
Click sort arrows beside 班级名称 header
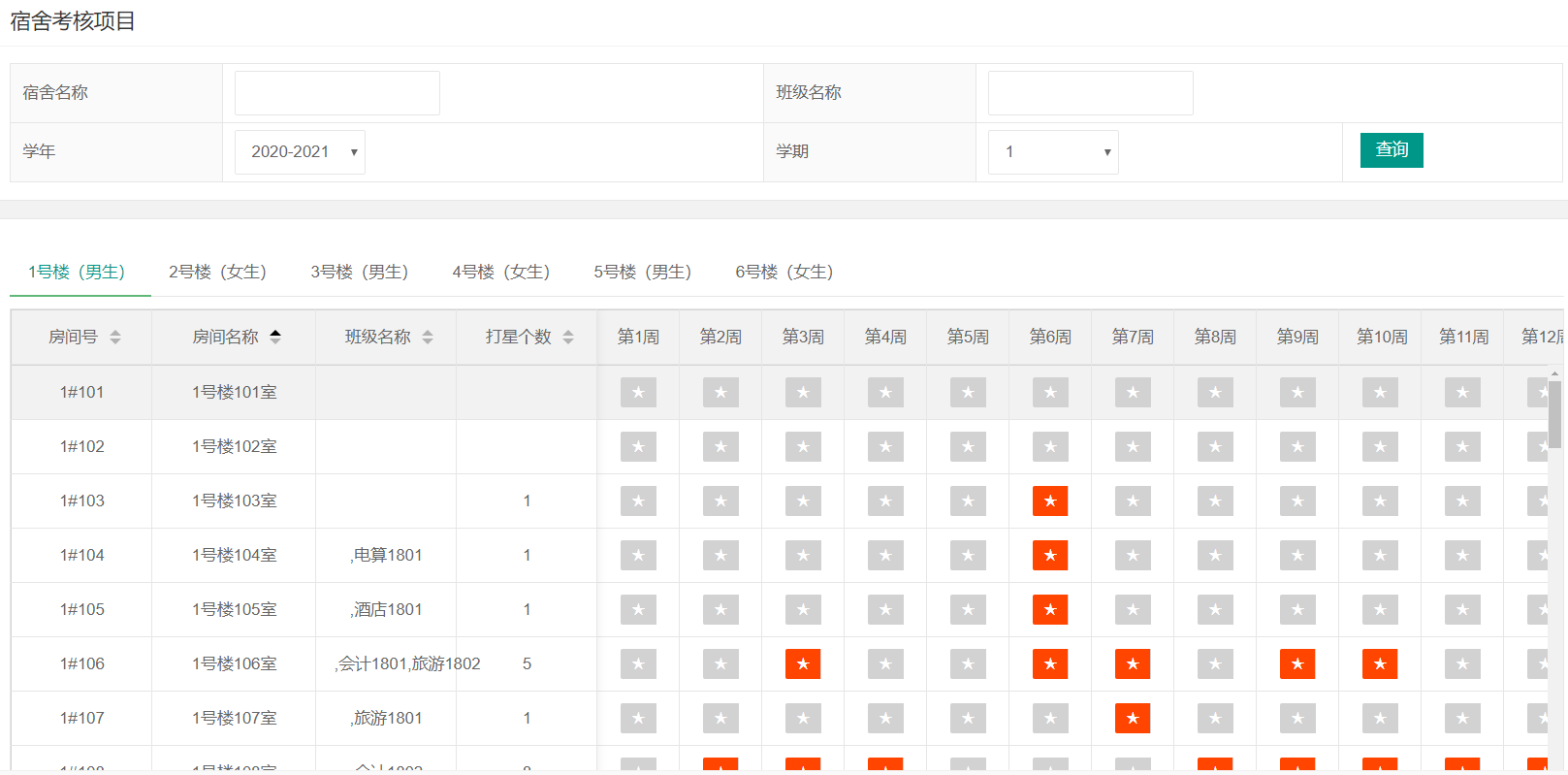tap(428, 337)
